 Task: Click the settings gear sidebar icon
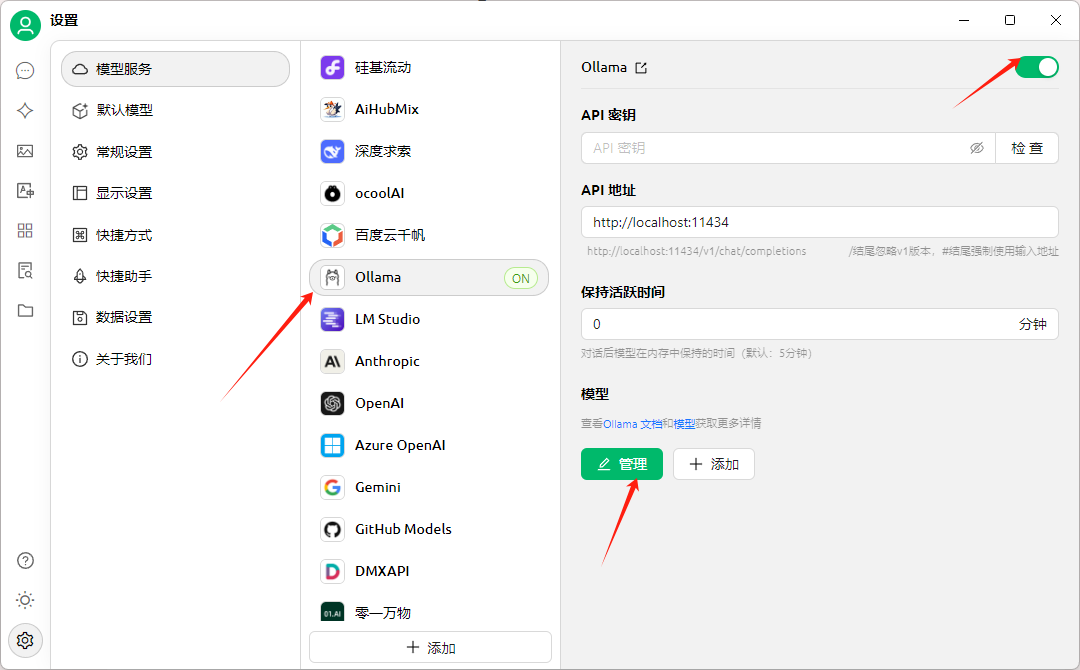[25, 640]
